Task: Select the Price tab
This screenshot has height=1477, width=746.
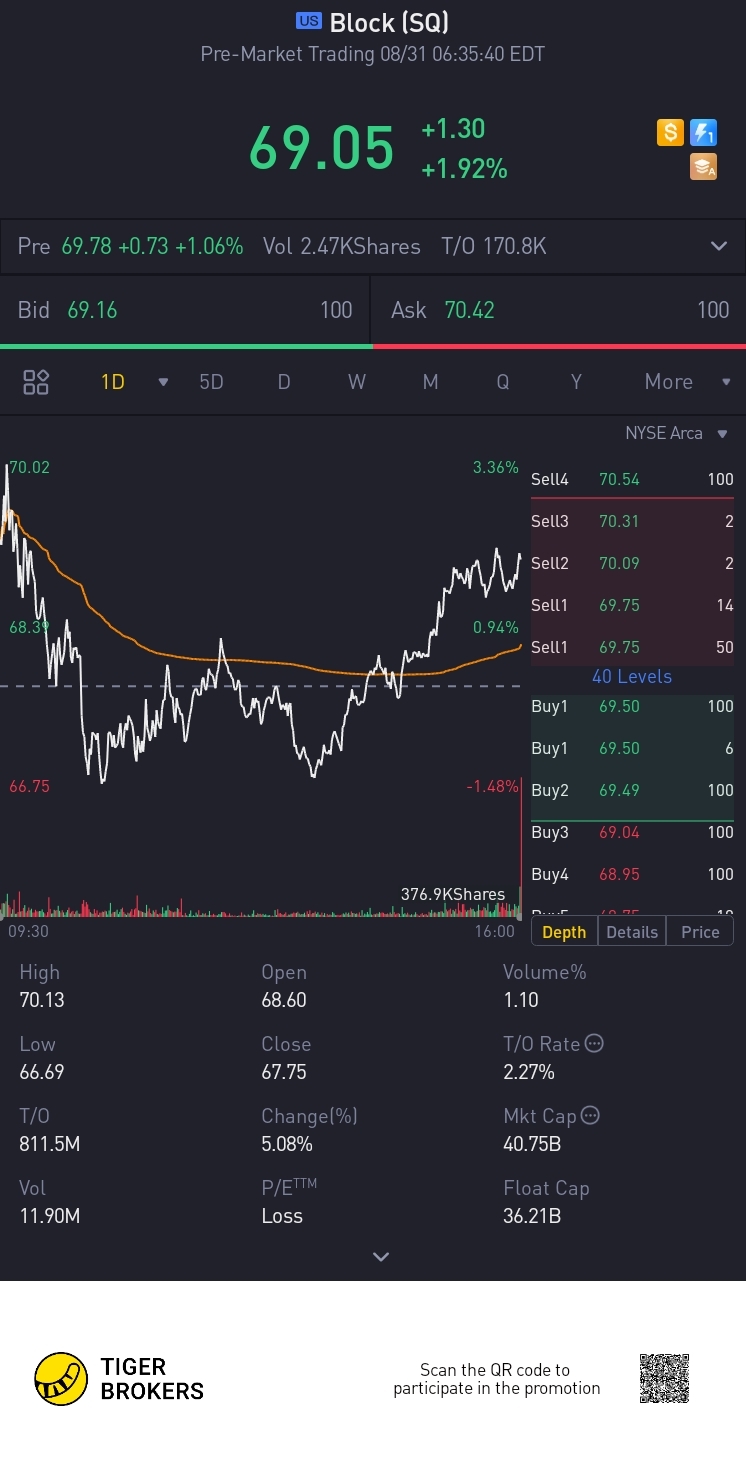Action: (700, 932)
